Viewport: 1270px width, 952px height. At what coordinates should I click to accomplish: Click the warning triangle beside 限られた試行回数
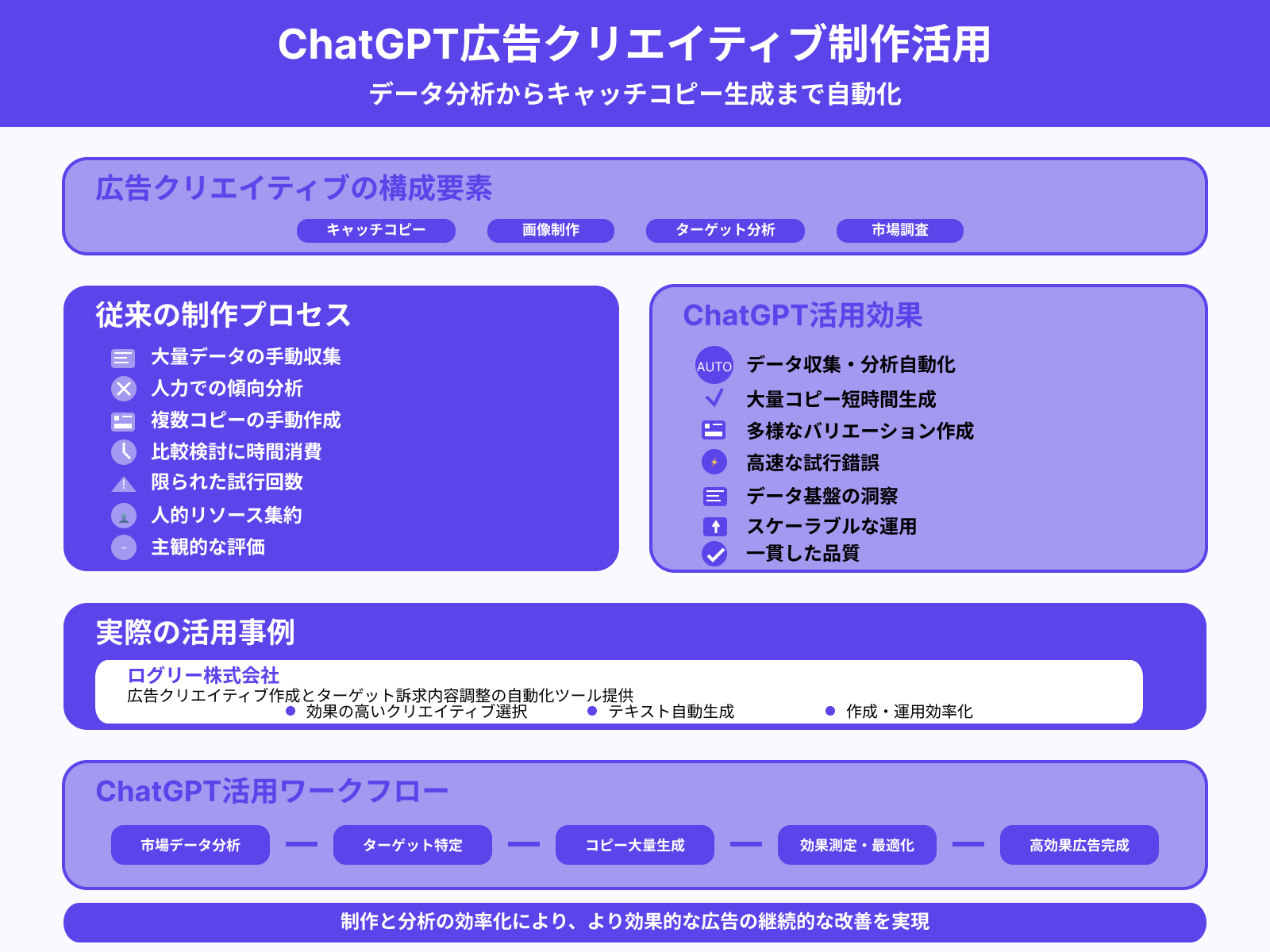pos(123,483)
